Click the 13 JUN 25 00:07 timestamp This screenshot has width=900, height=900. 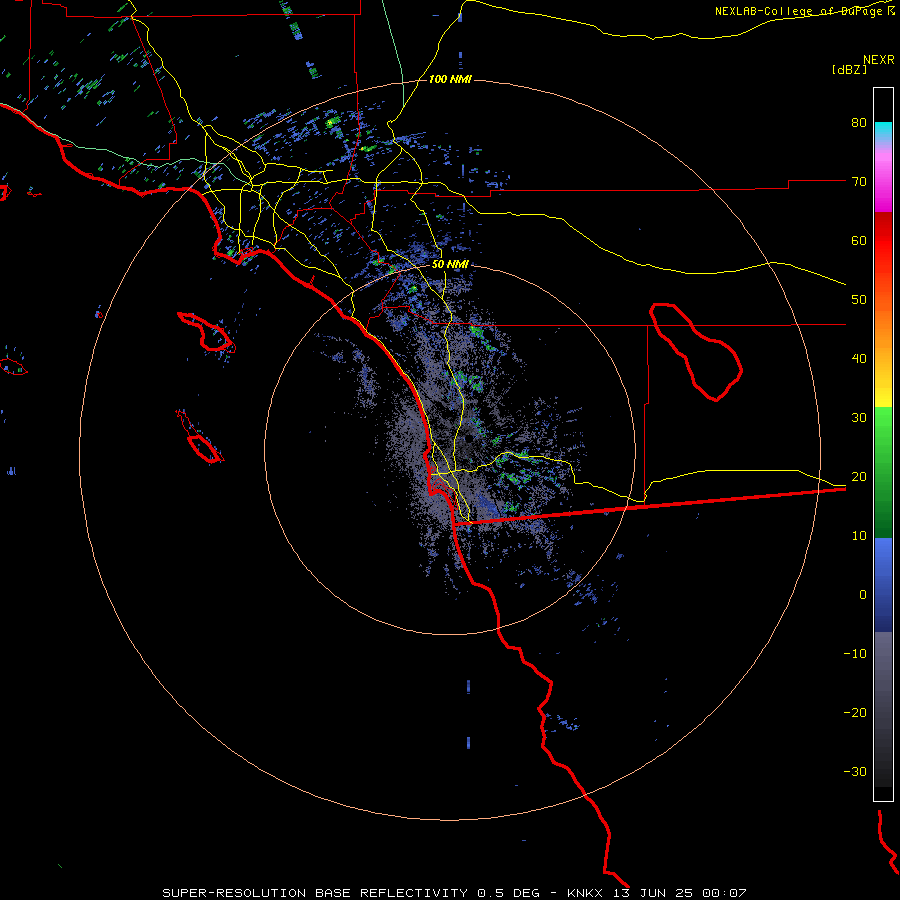[x=681, y=893]
